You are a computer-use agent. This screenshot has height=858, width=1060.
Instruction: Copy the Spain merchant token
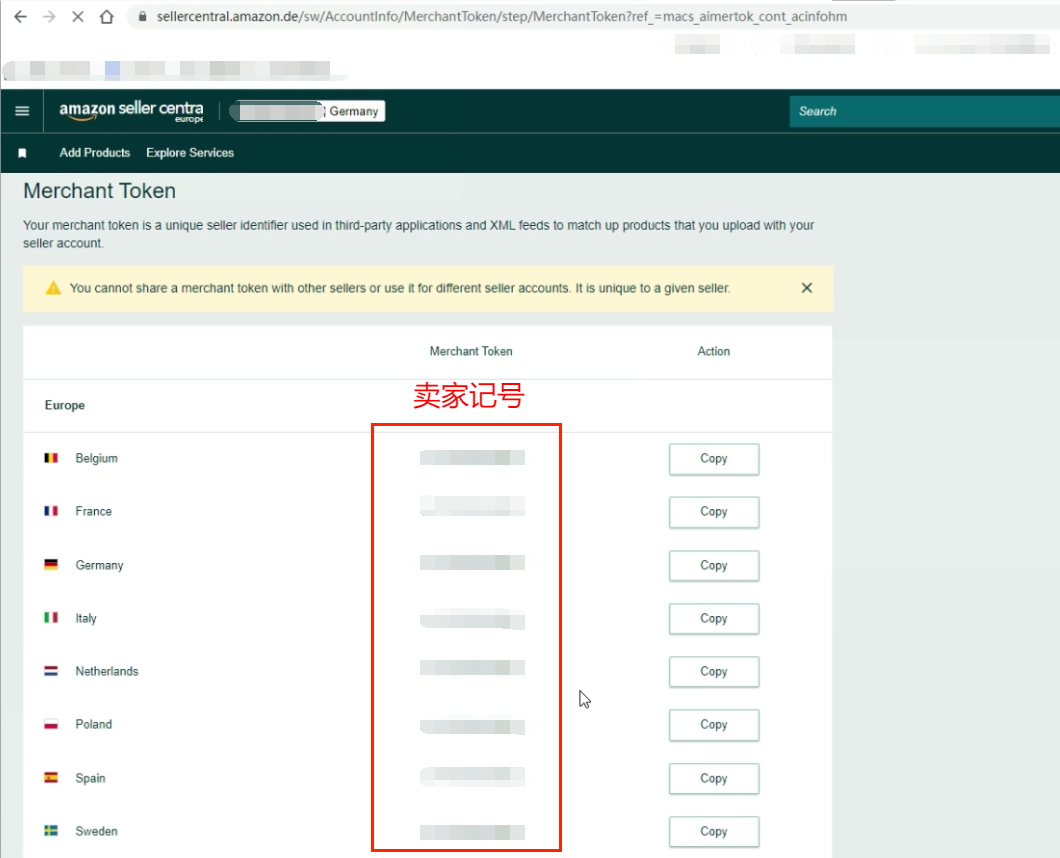click(714, 778)
